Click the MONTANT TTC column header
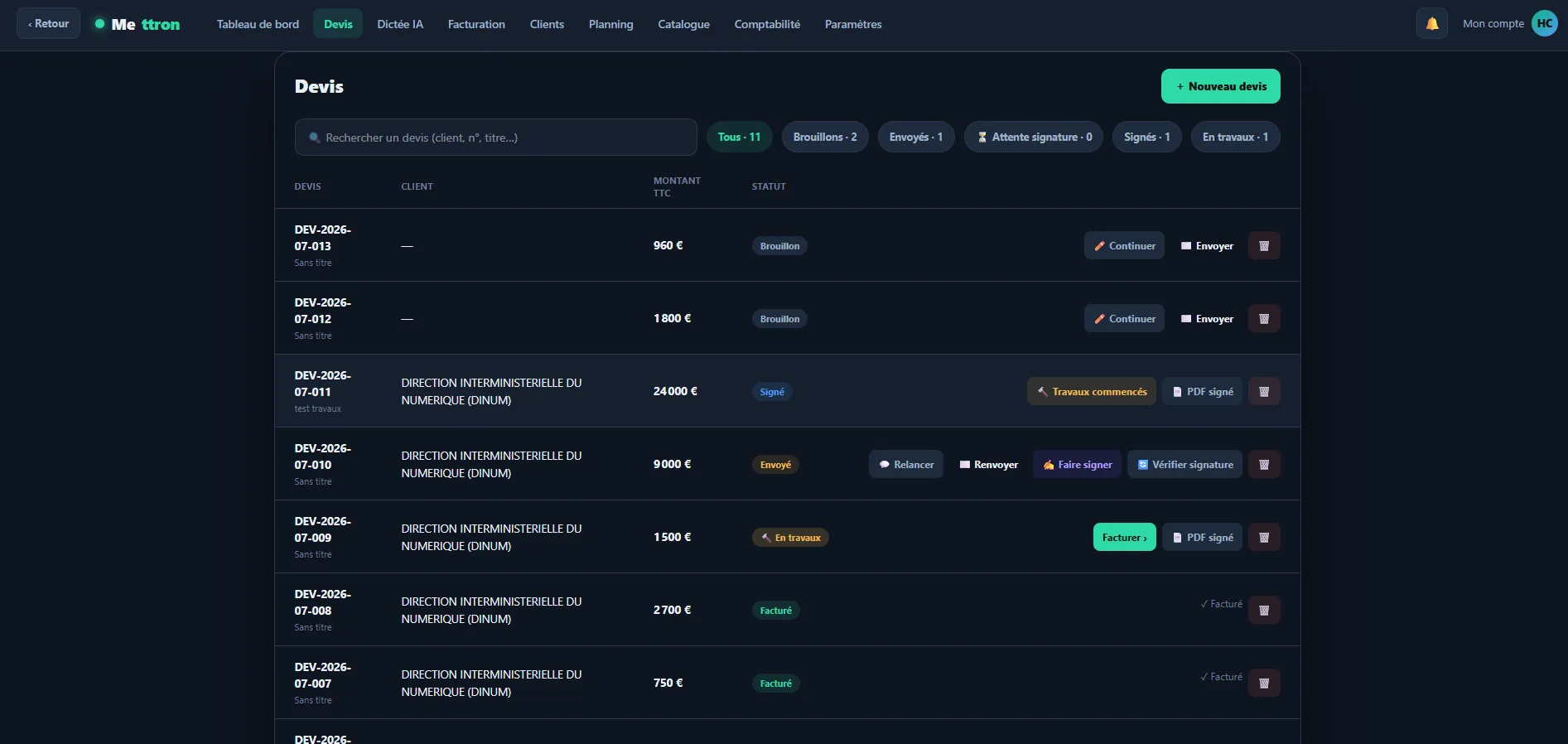 pyautogui.click(x=677, y=186)
